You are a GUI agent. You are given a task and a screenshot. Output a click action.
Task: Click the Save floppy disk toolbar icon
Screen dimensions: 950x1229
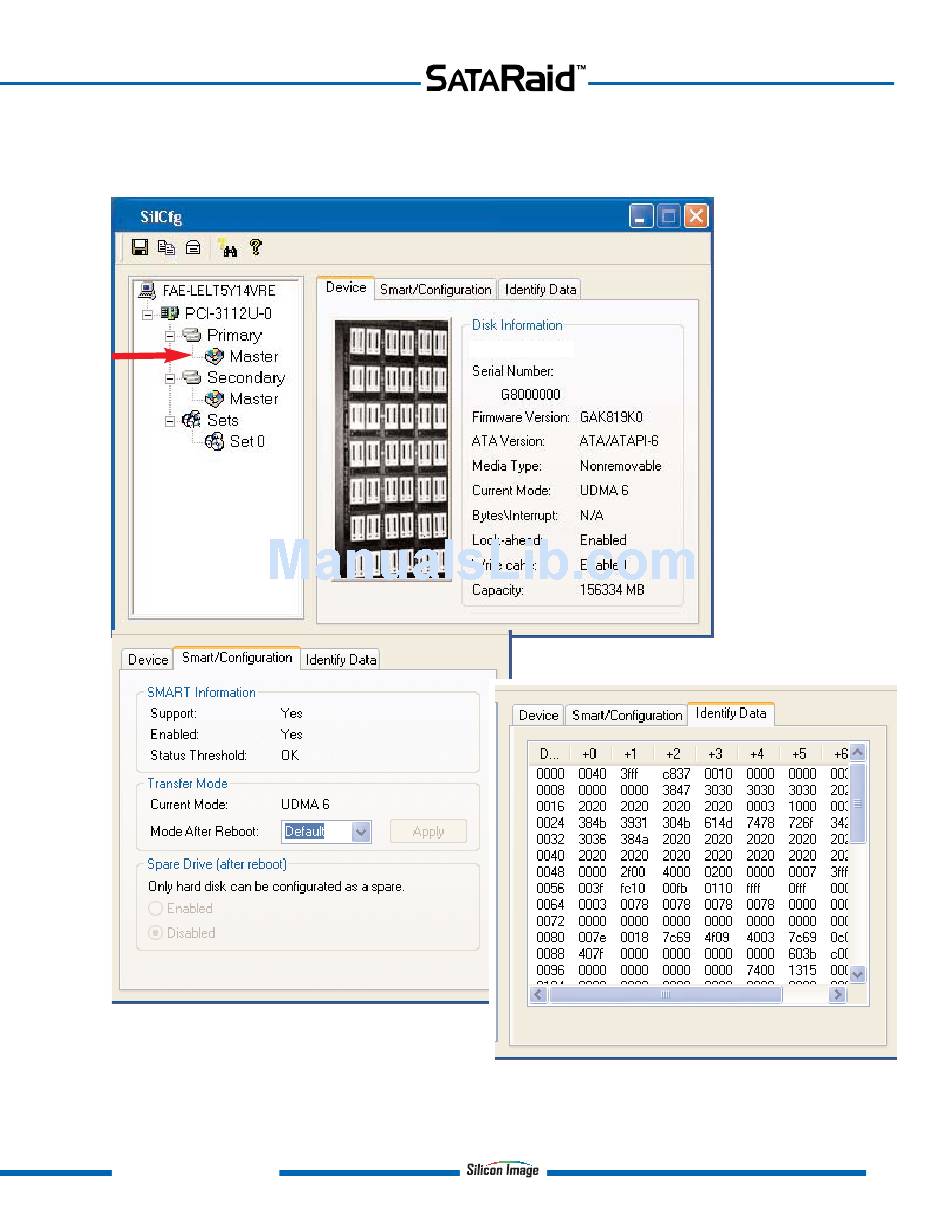pyautogui.click(x=140, y=247)
